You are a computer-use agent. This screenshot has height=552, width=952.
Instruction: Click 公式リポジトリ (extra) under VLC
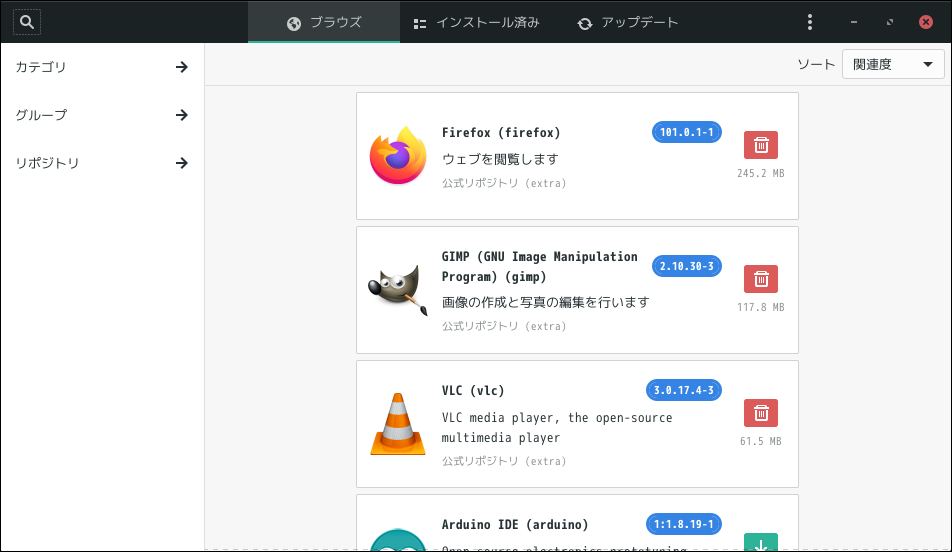(504, 462)
